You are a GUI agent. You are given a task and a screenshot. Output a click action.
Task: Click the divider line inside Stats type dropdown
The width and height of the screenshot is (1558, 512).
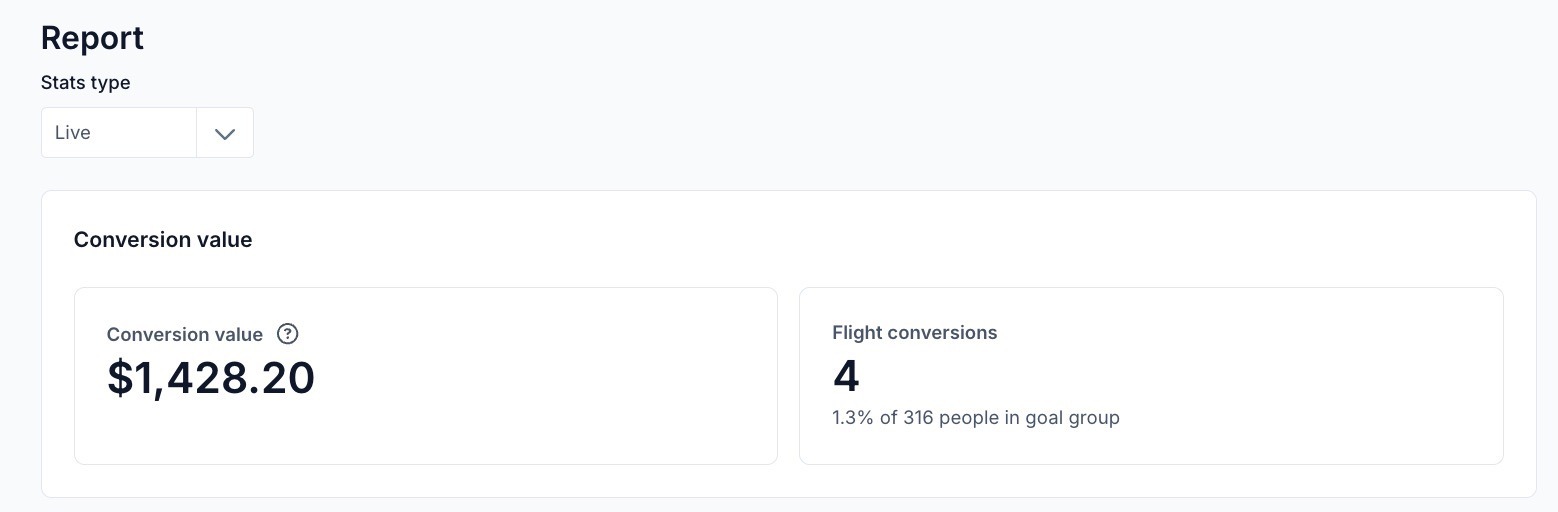coord(196,133)
